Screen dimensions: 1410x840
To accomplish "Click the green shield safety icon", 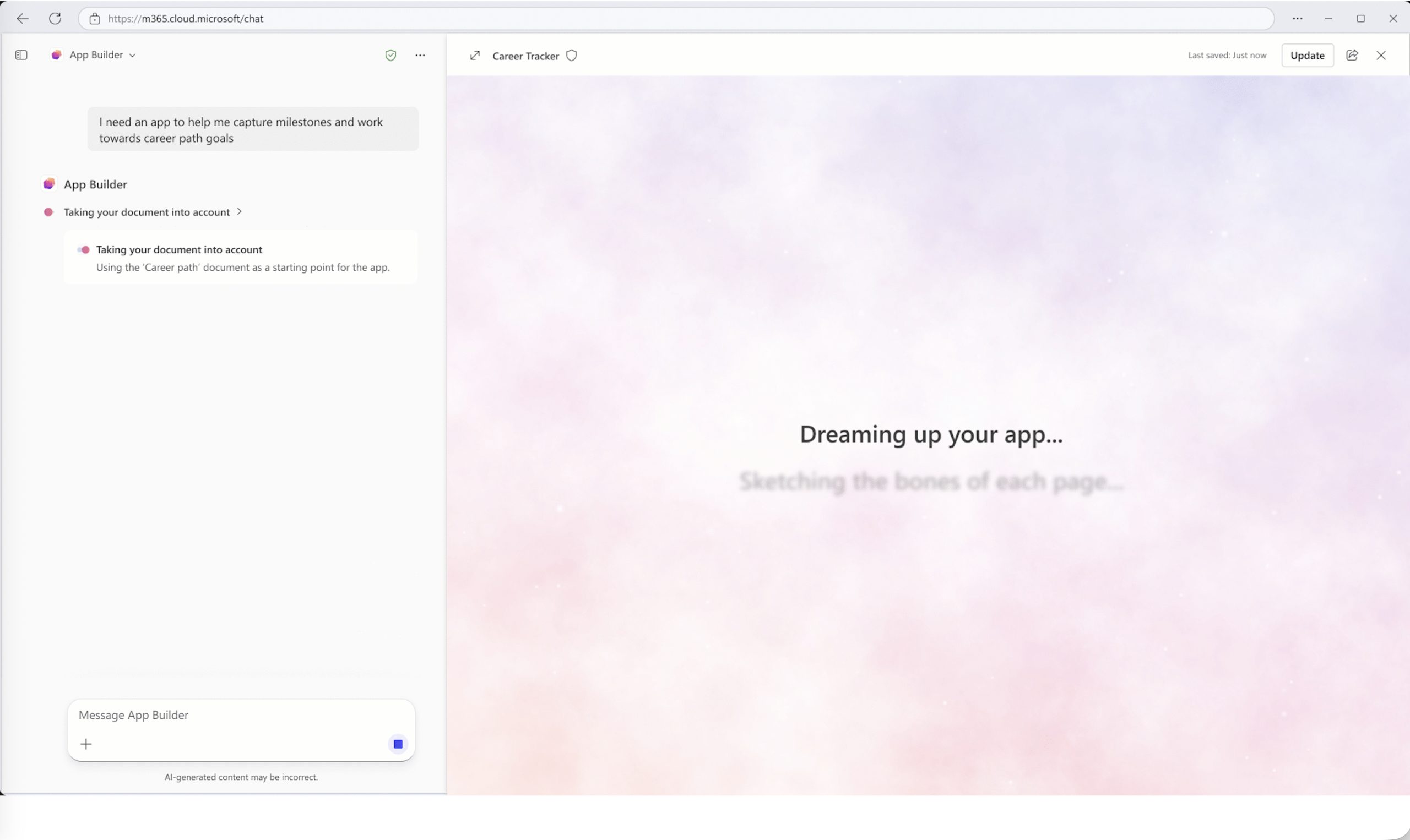I will pos(390,54).
